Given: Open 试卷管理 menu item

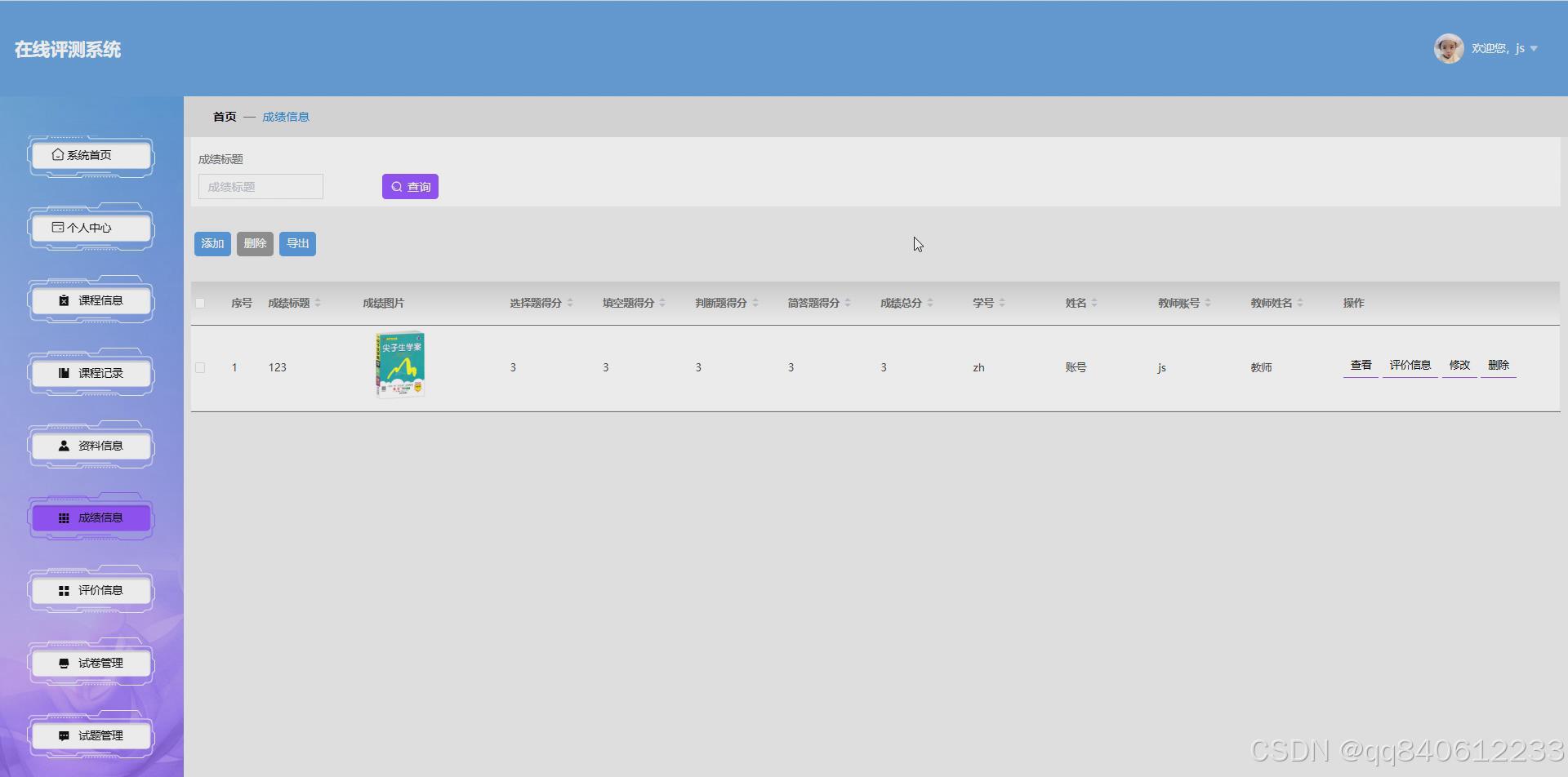Looking at the screenshot, I should tap(91, 663).
